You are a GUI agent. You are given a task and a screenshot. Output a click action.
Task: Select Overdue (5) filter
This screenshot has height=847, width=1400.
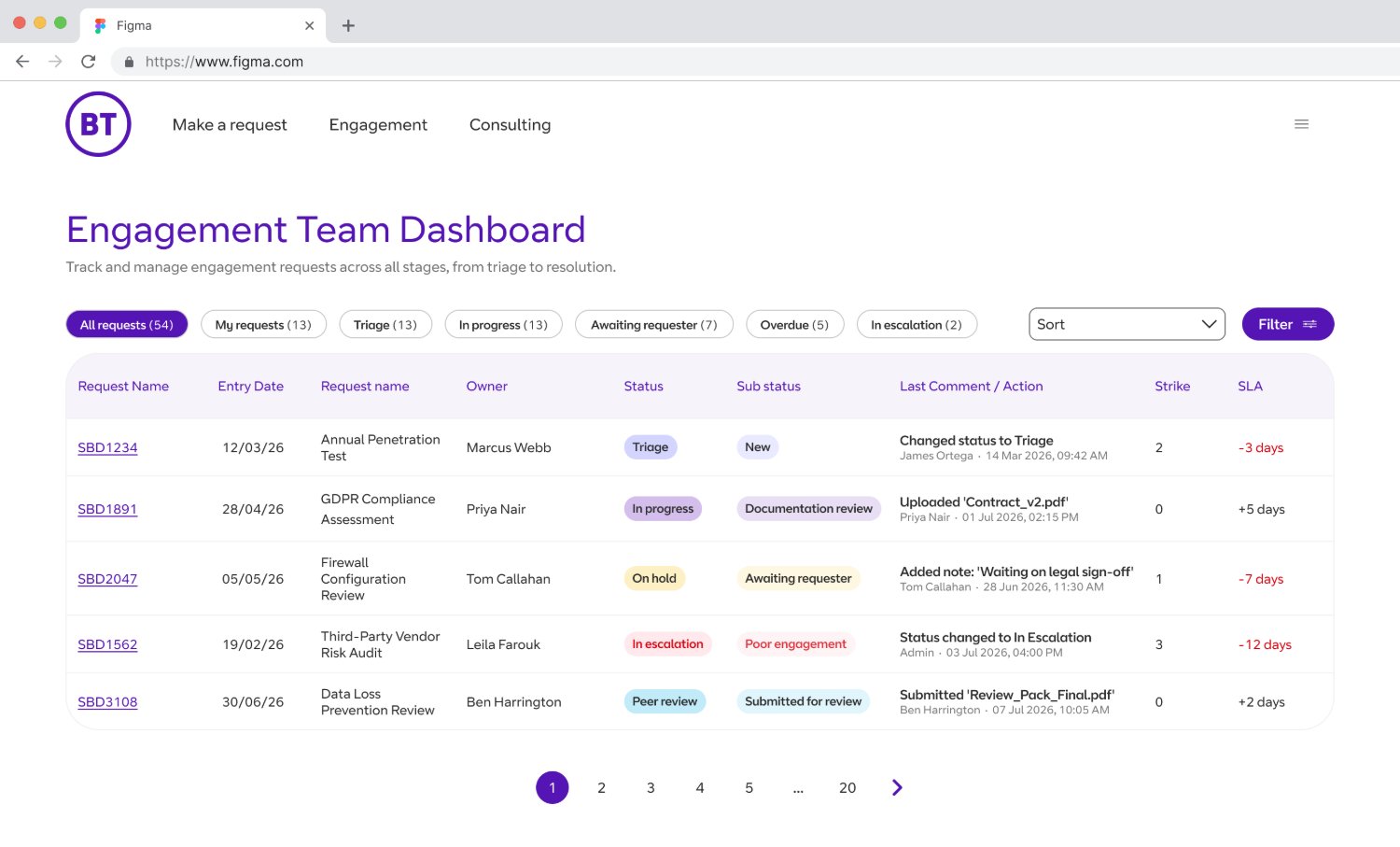pyautogui.click(x=794, y=324)
